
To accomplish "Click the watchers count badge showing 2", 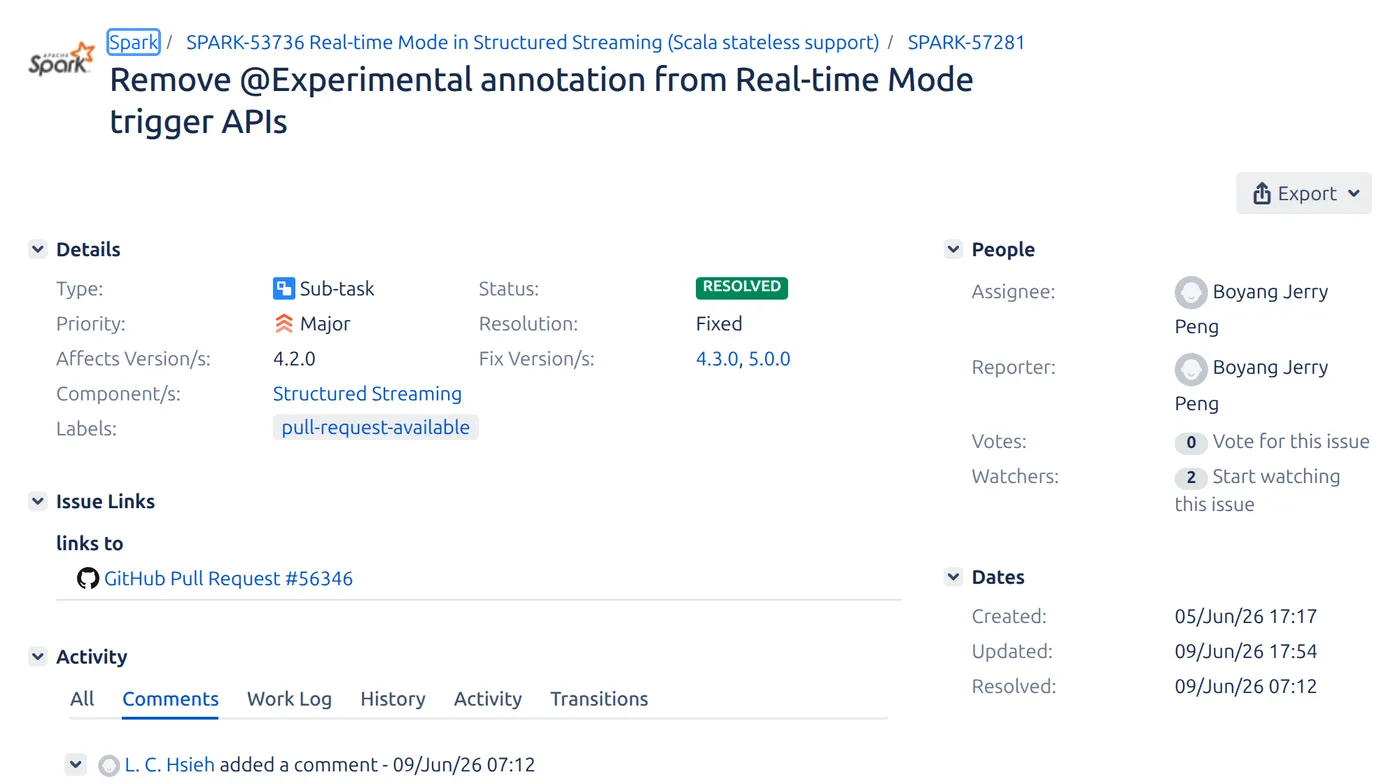I will (1190, 477).
